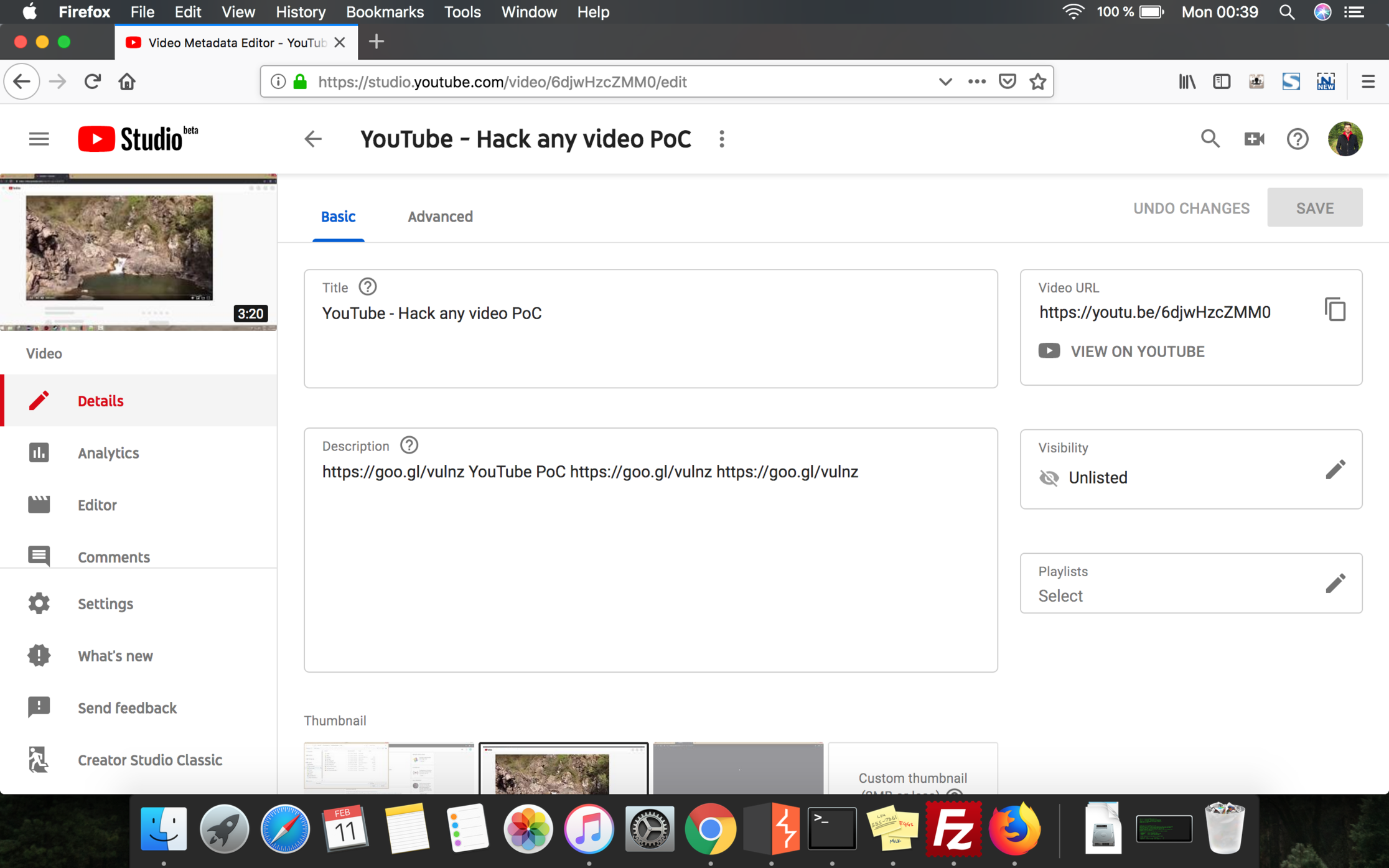Open Settings in the sidebar
The height and width of the screenshot is (868, 1389).
click(x=139, y=604)
